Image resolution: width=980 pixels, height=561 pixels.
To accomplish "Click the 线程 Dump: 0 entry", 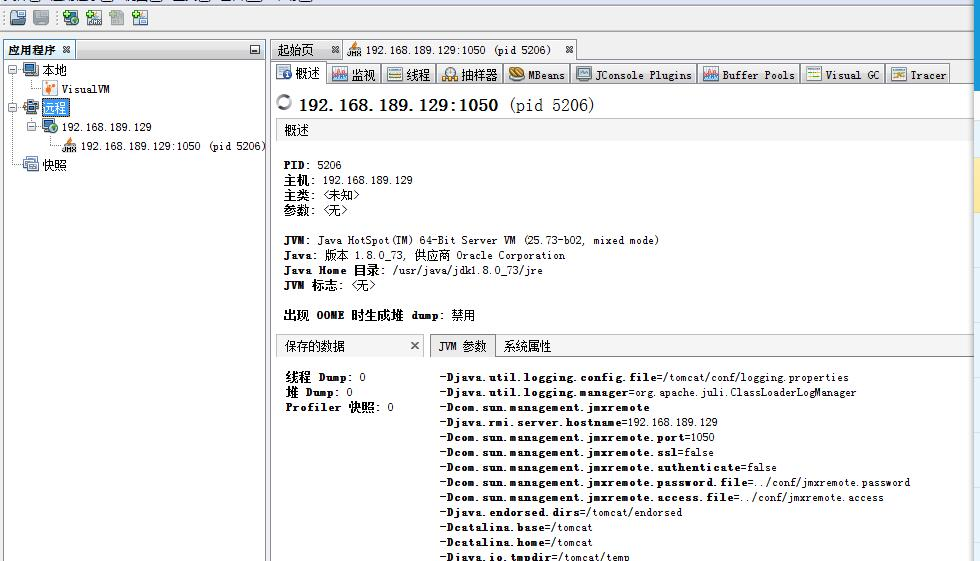I will (326, 377).
